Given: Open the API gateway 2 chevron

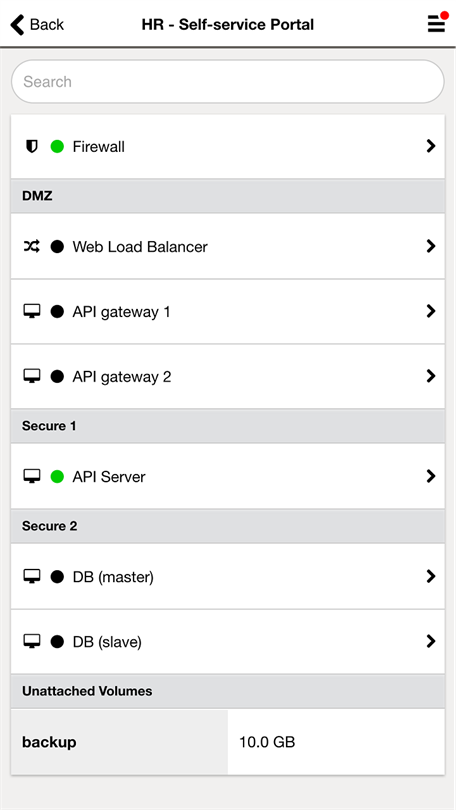Looking at the screenshot, I should coord(431,376).
